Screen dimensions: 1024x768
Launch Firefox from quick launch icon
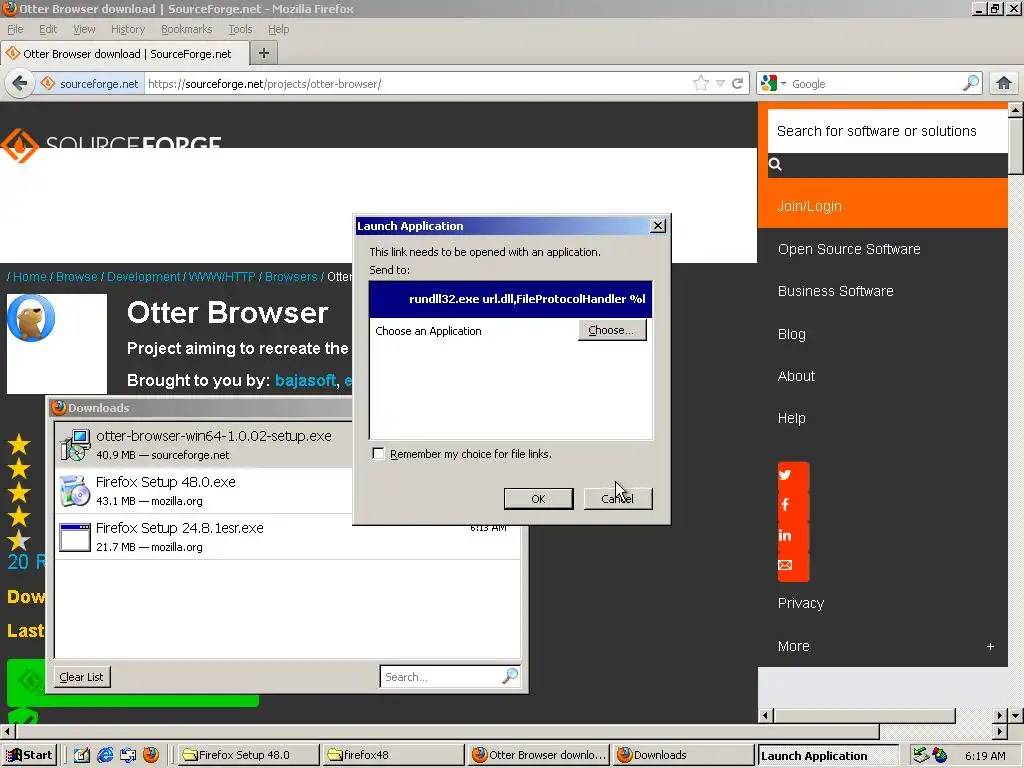[151, 755]
